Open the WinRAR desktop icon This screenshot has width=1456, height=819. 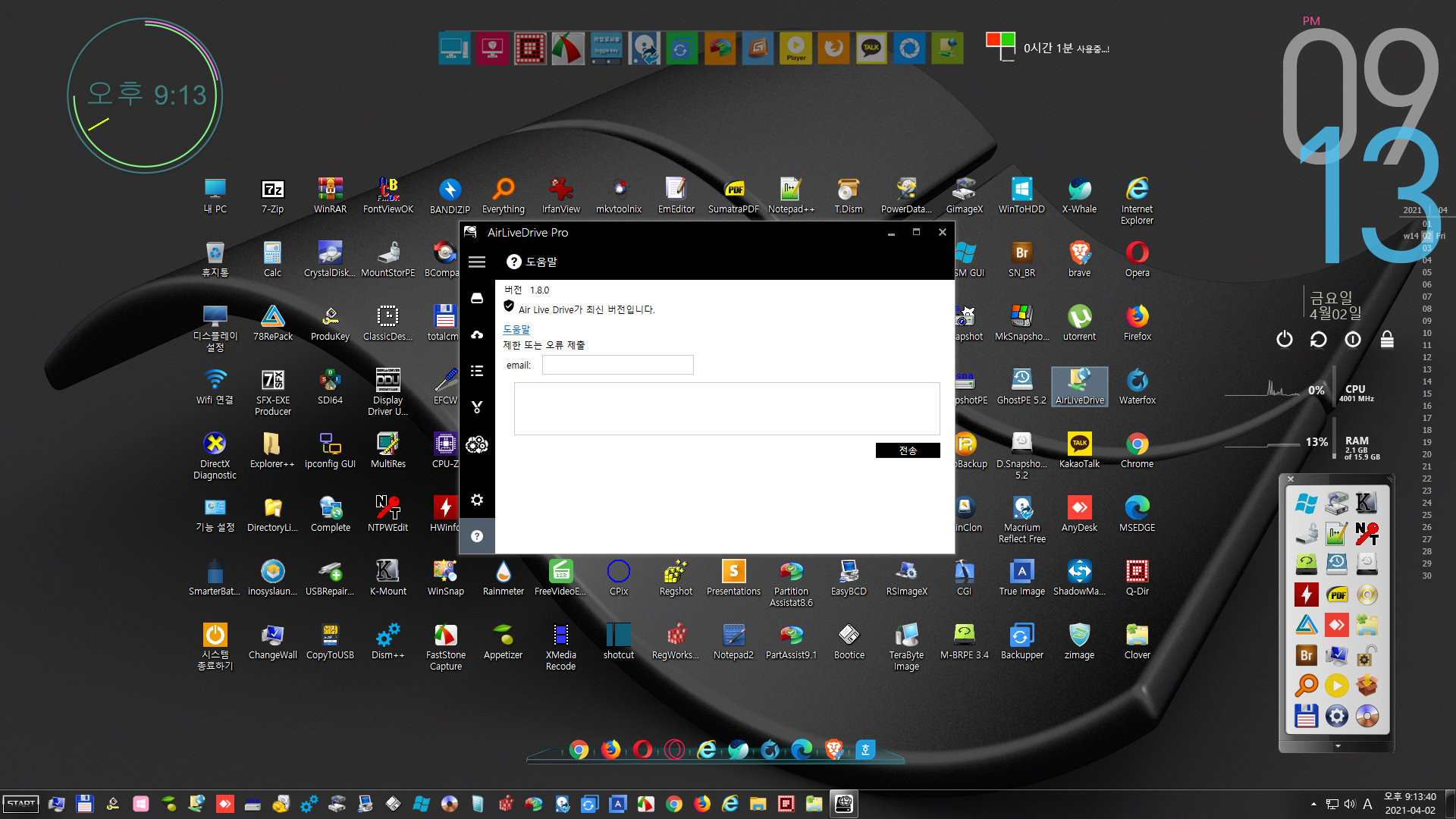coord(330,196)
